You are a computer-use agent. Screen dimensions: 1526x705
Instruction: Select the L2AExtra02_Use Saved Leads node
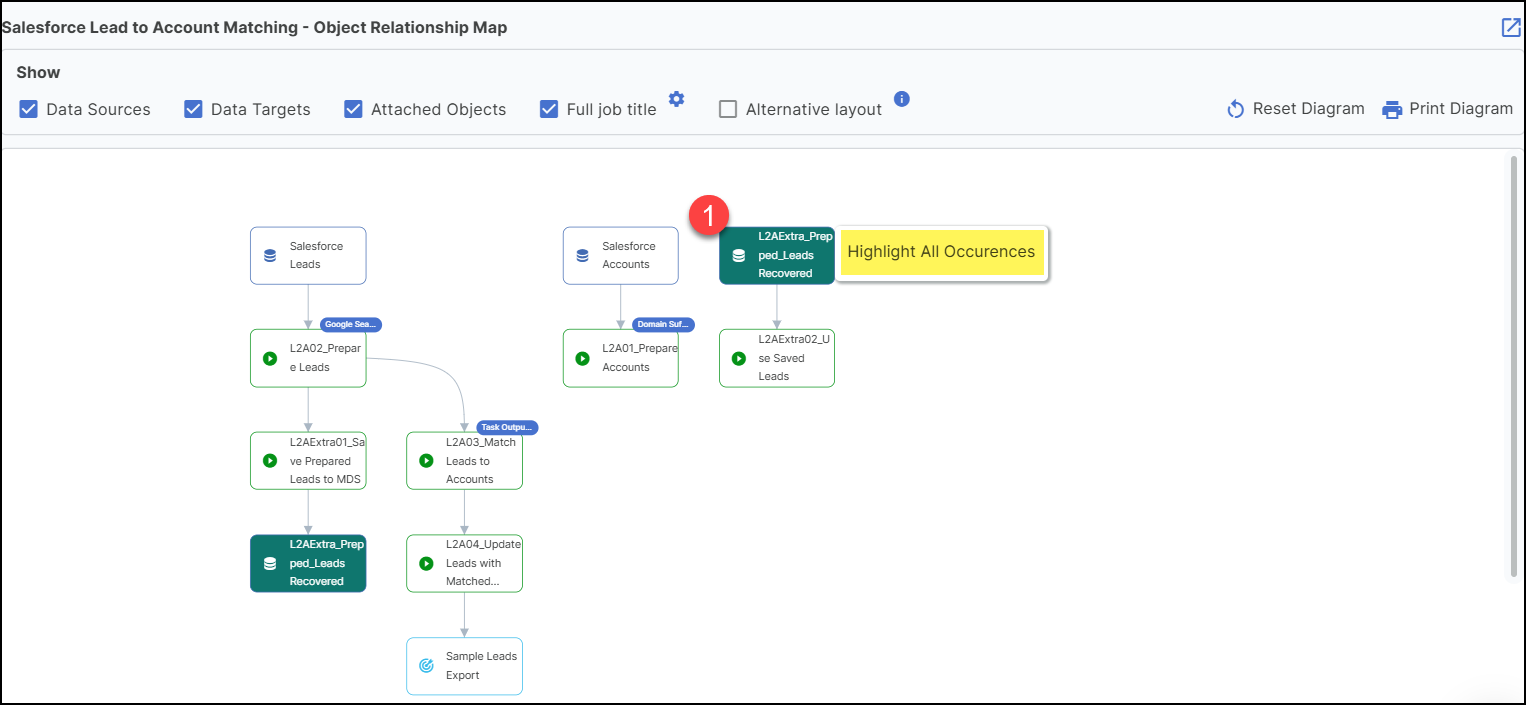[777, 358]
